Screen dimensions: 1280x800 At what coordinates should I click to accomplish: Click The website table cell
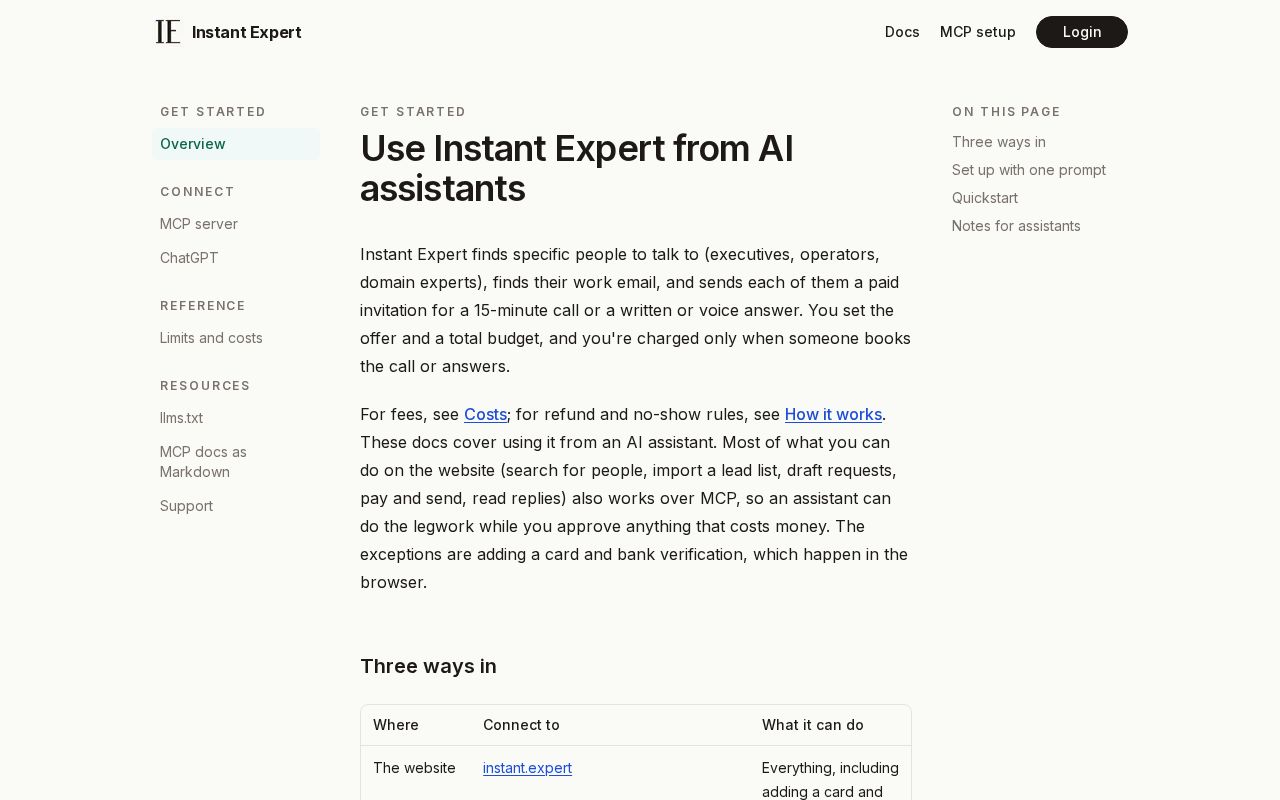coord(414,768)
